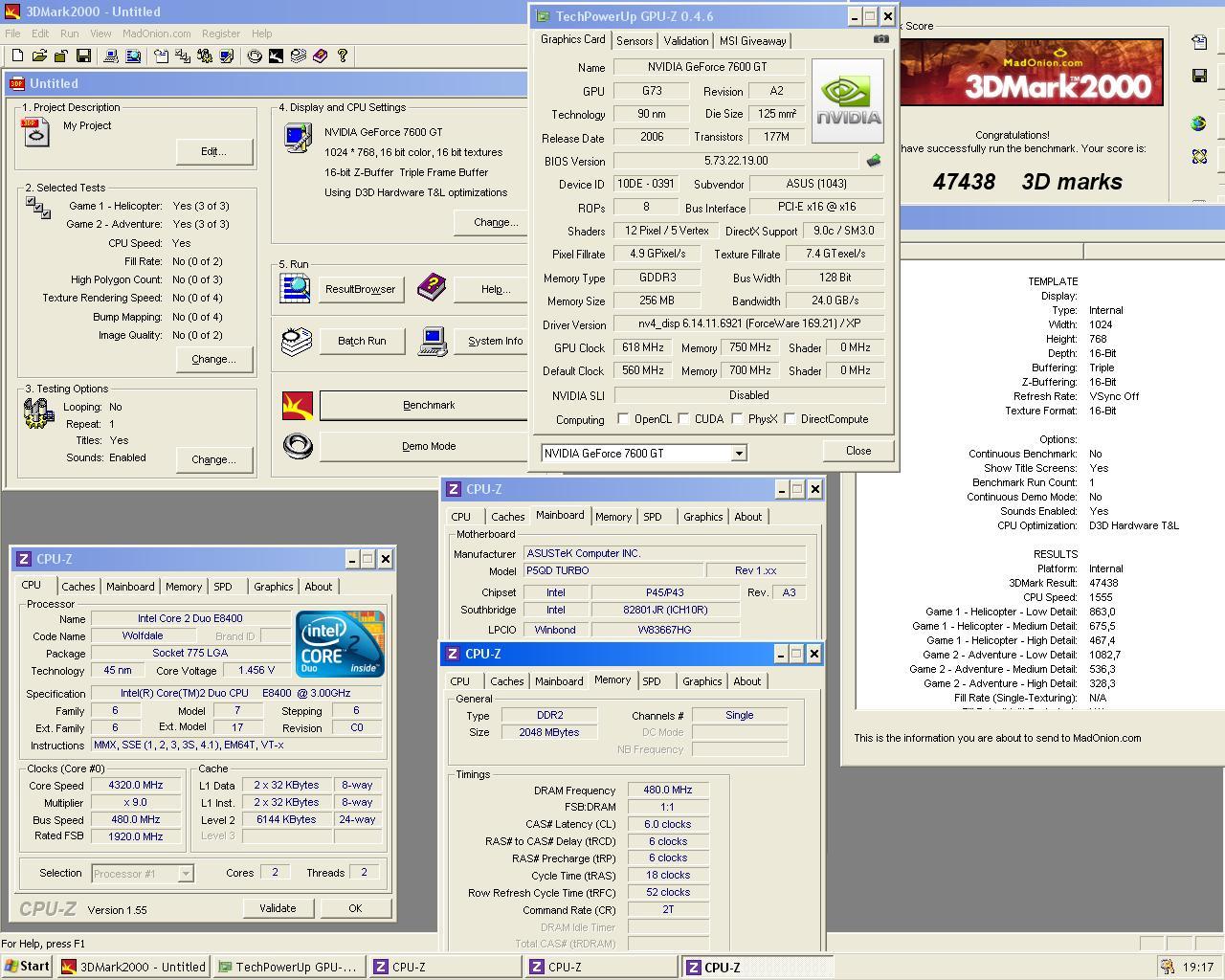Enable the OpenCL checkbox in GPU-Z

[623, 418]
